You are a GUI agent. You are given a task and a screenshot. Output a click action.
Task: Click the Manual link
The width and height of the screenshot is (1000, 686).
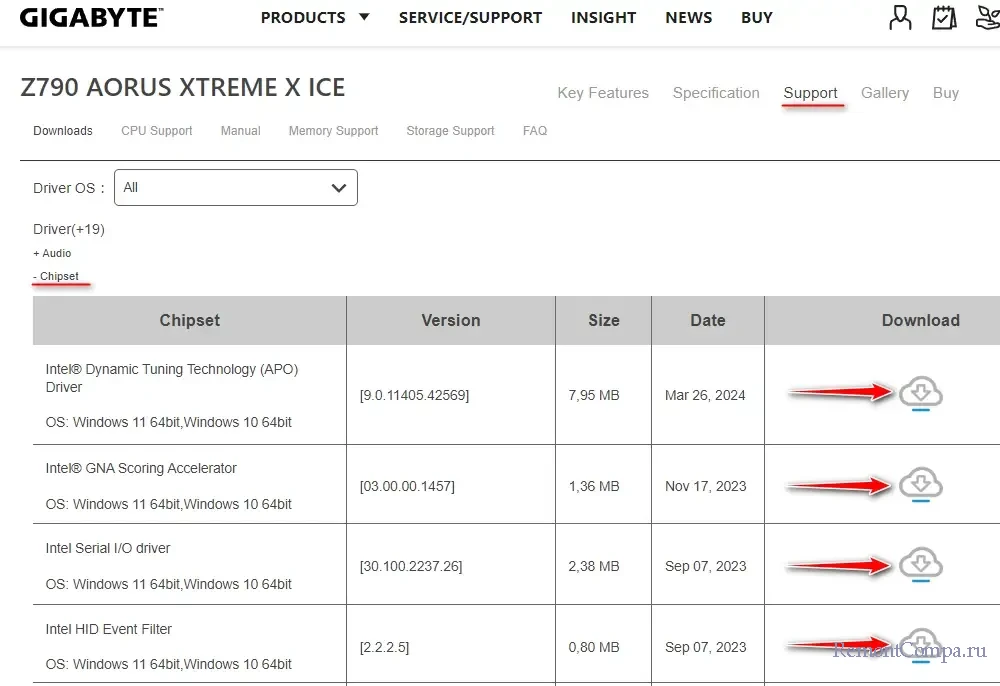click(240, 131)
